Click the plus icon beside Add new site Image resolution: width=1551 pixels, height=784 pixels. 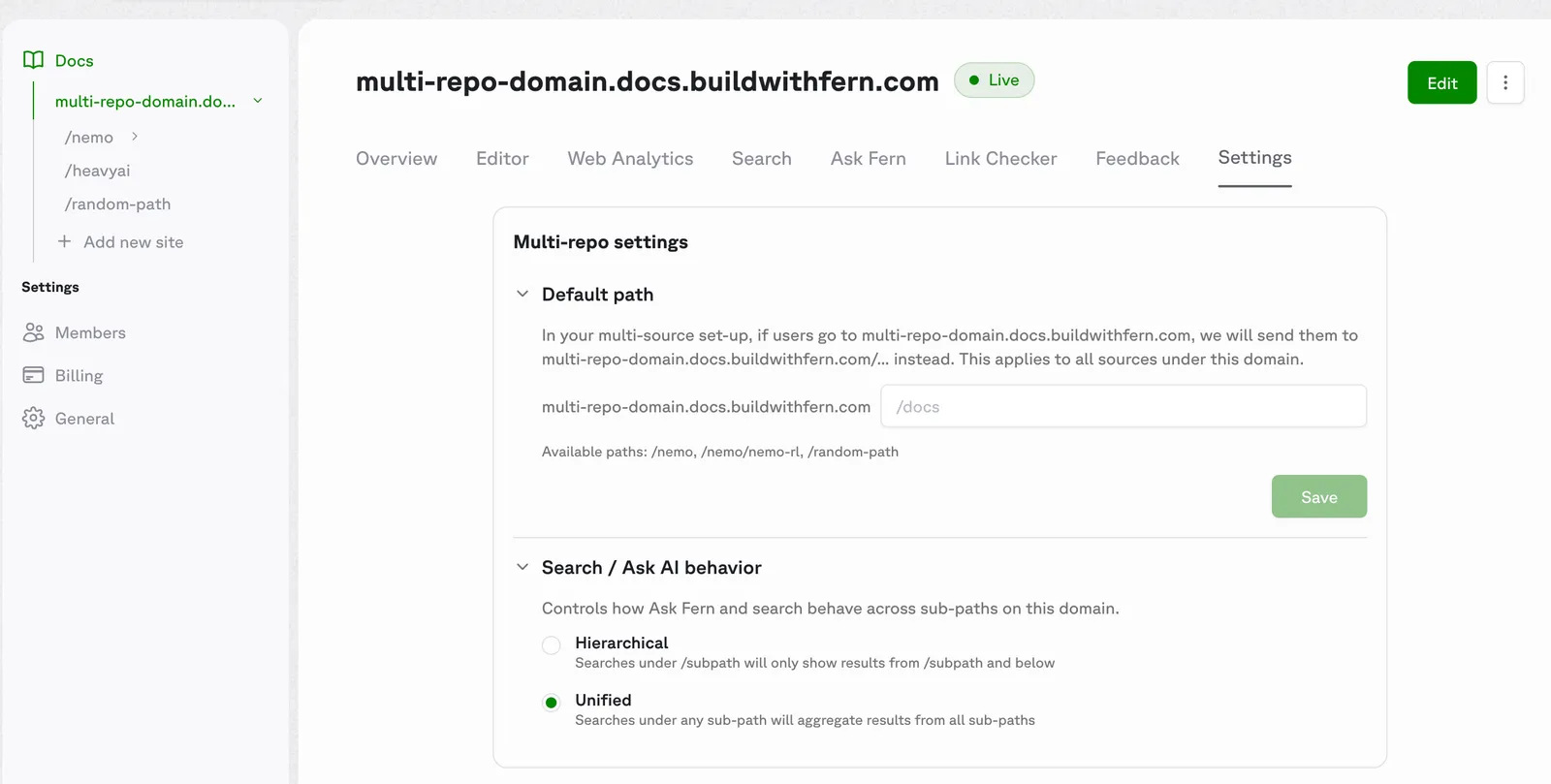pyautogui.click(x=64, y=241)
